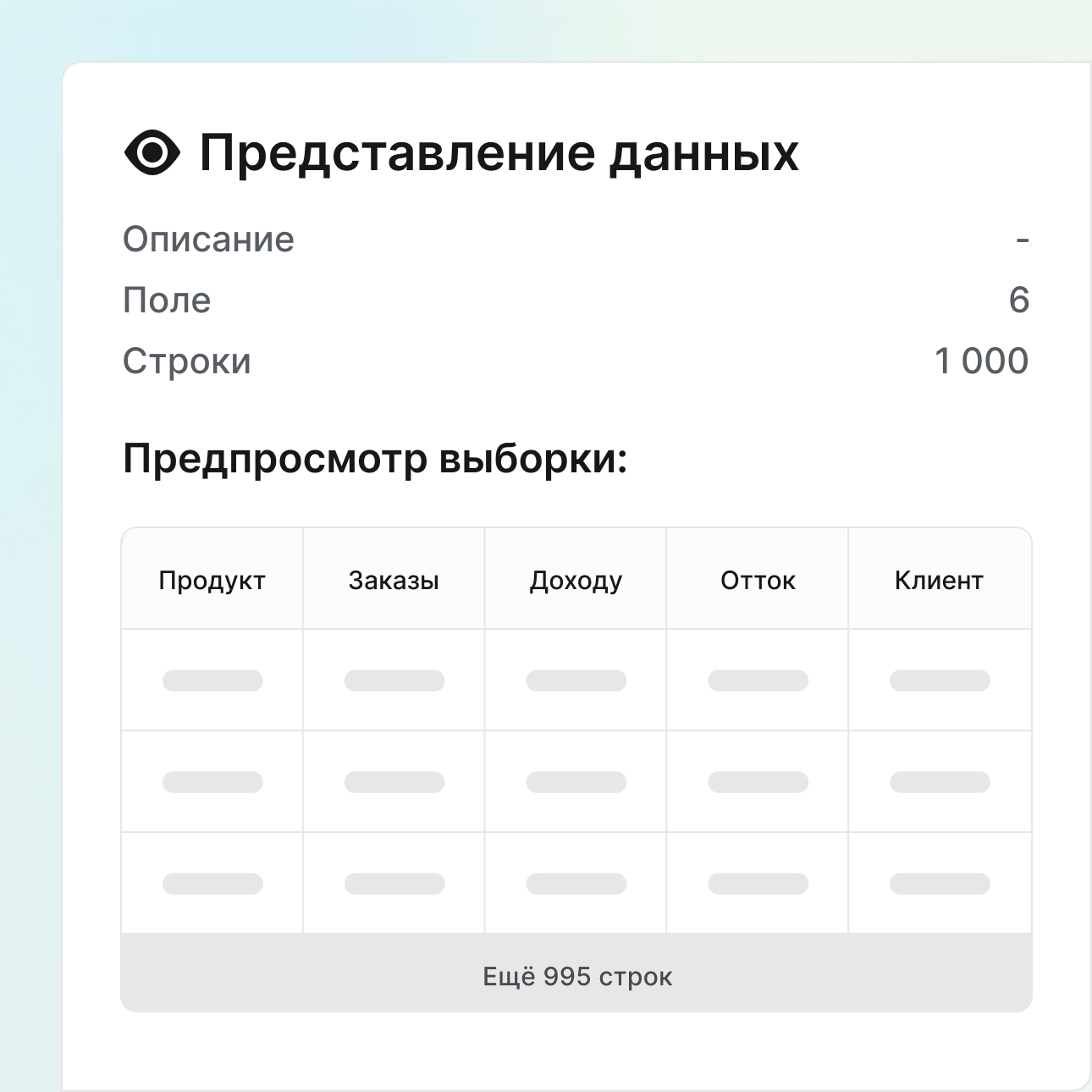Click the 'Ещё 995 строк' footer
The image size is (1092, 1092).
click(577, 977)
